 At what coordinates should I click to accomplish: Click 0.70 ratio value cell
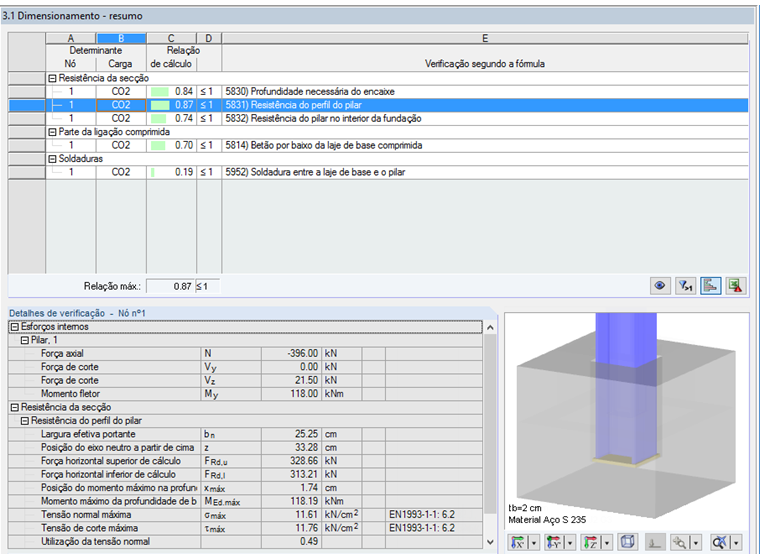tap(171, 145)
